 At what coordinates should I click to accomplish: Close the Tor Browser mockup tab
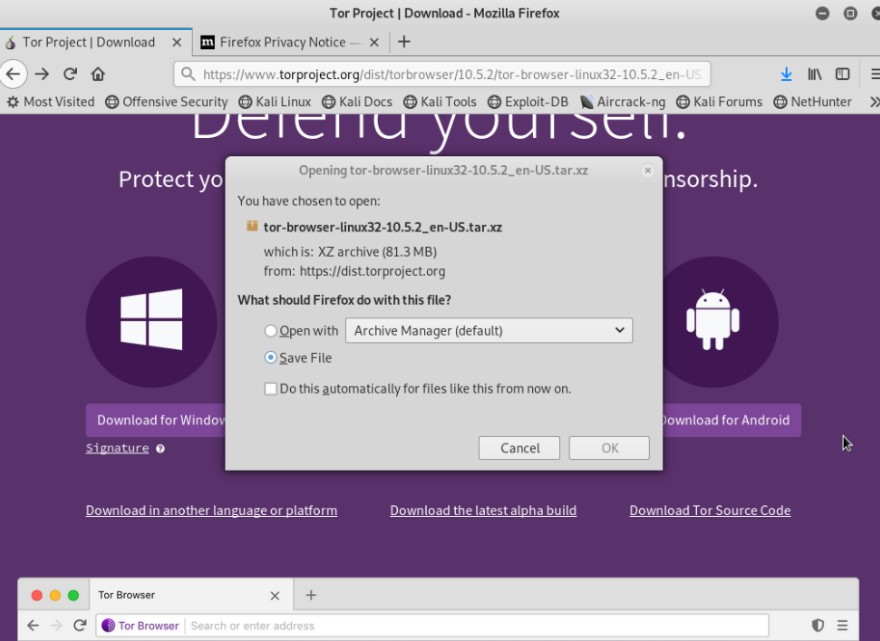275,596
